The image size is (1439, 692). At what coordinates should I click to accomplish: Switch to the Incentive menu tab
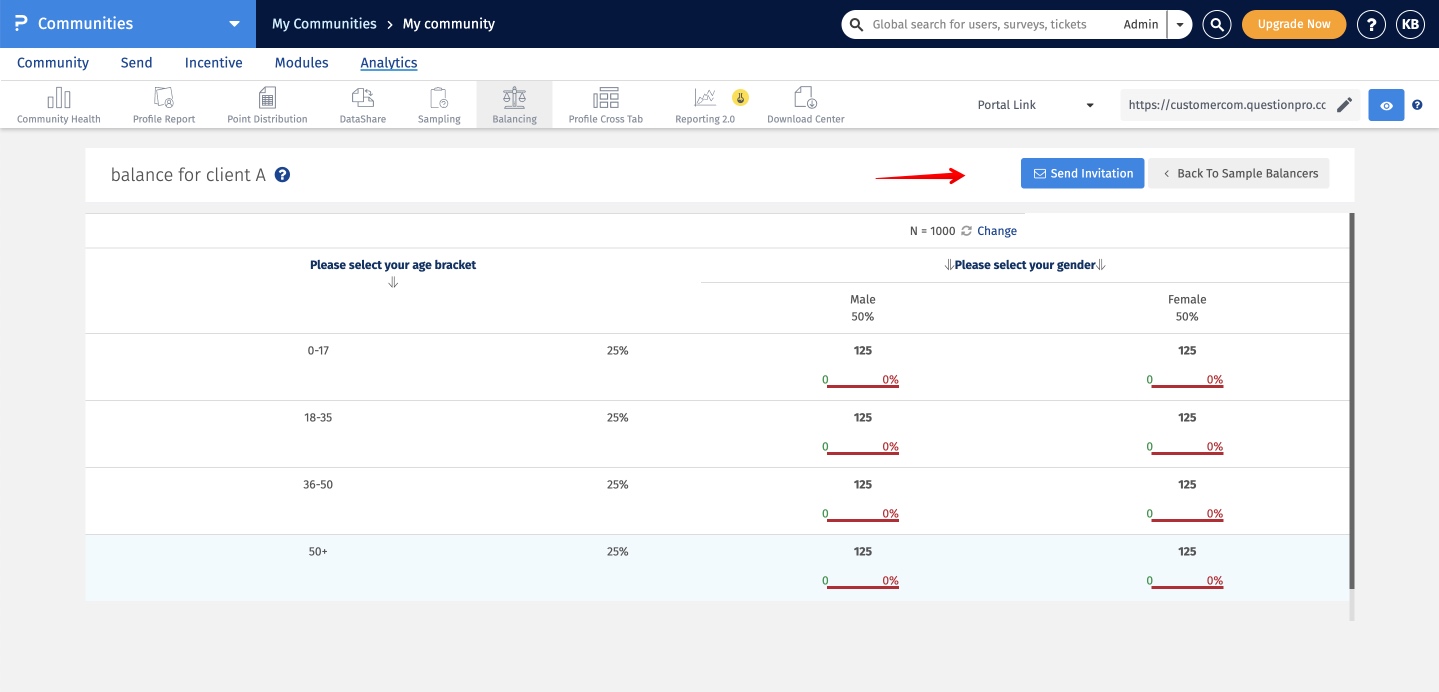[x=213, y=63]
